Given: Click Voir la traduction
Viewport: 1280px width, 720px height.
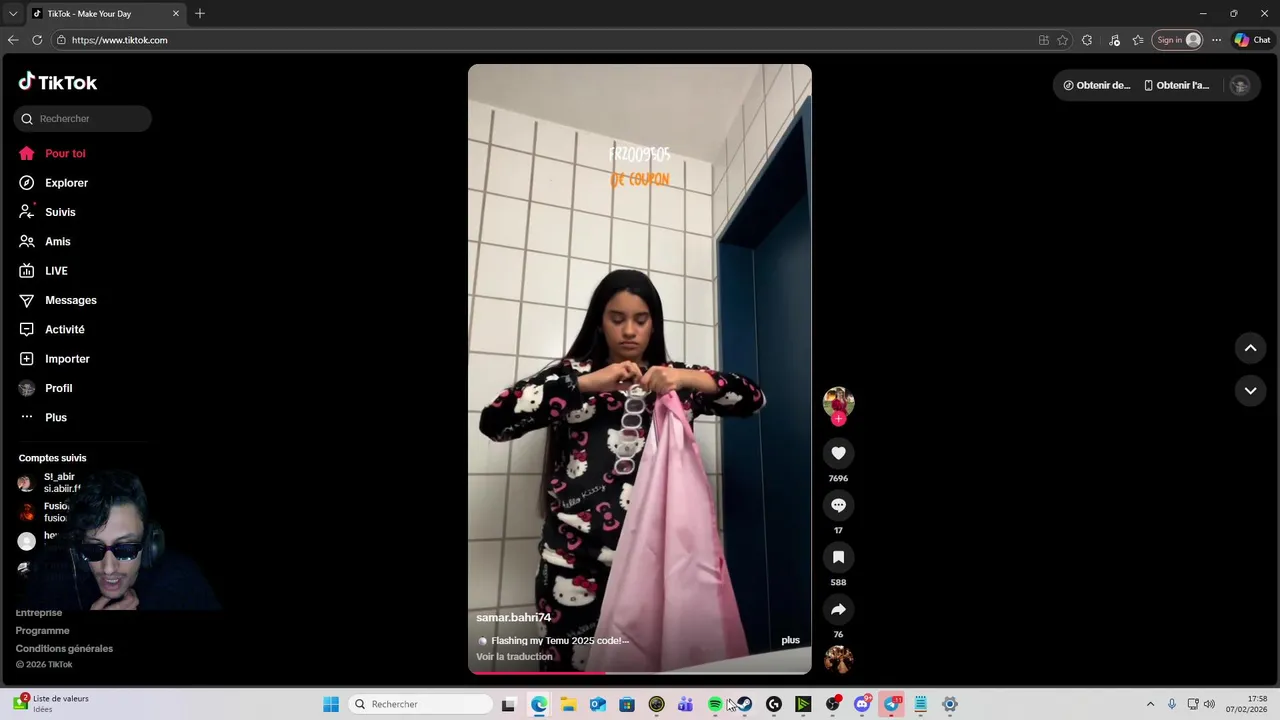Looking at the screenshot, I should point(514,657).
